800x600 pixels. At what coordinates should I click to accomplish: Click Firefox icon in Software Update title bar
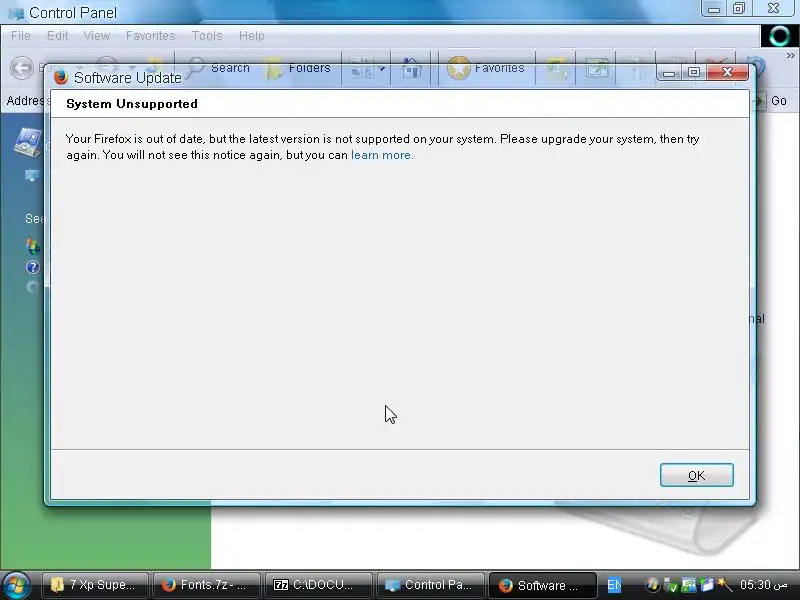(x=61, y=77)
